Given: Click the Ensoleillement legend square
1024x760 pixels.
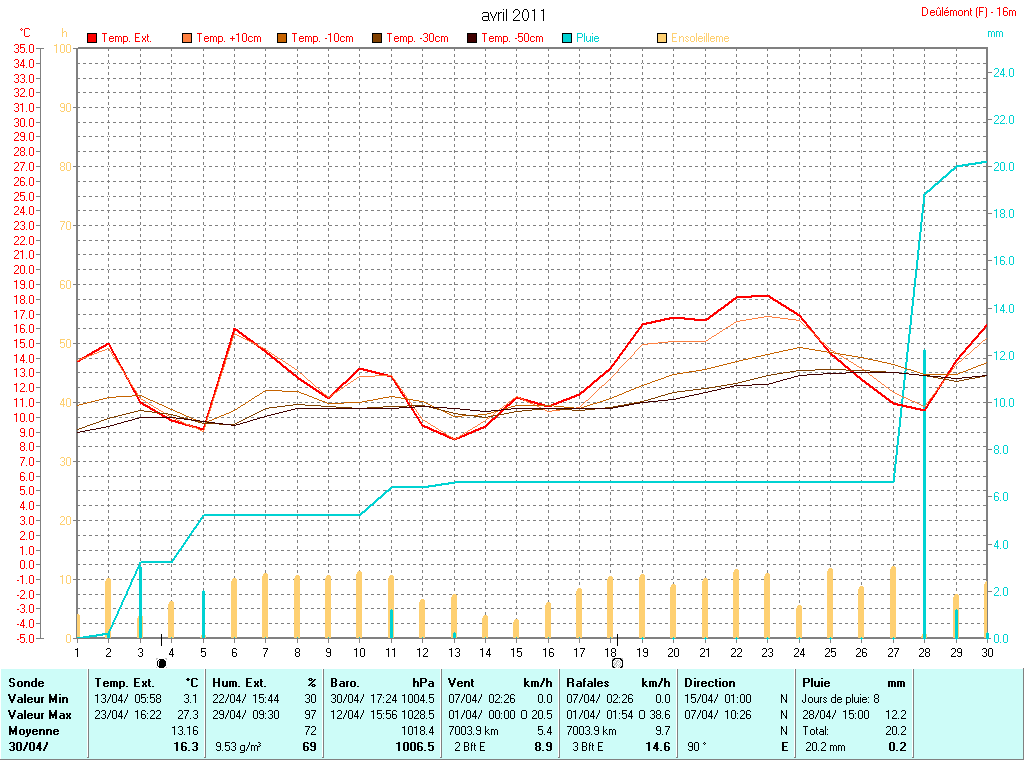Looking at the screenshot, I should [662, 38].
